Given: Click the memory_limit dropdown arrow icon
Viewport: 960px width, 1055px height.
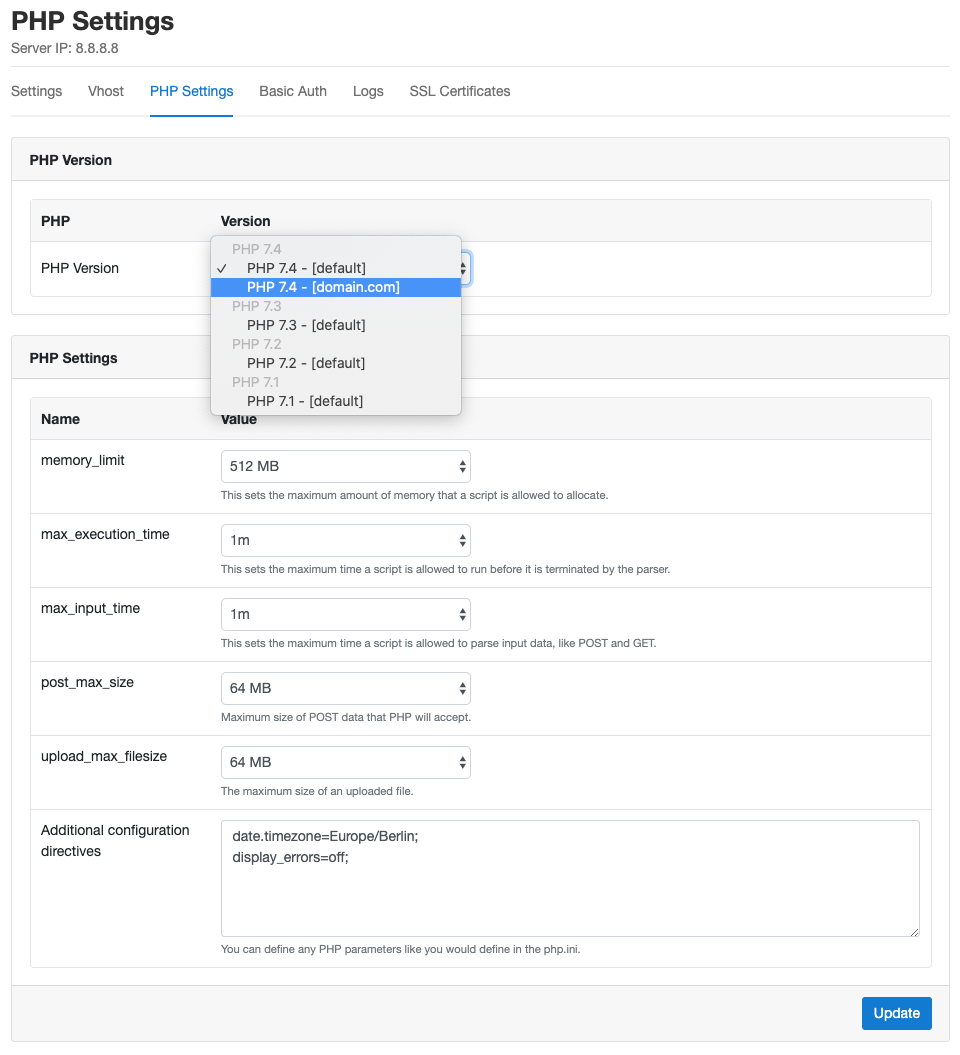Looking at the screenshot, I should pyautogui.click(x=462, y=466).
